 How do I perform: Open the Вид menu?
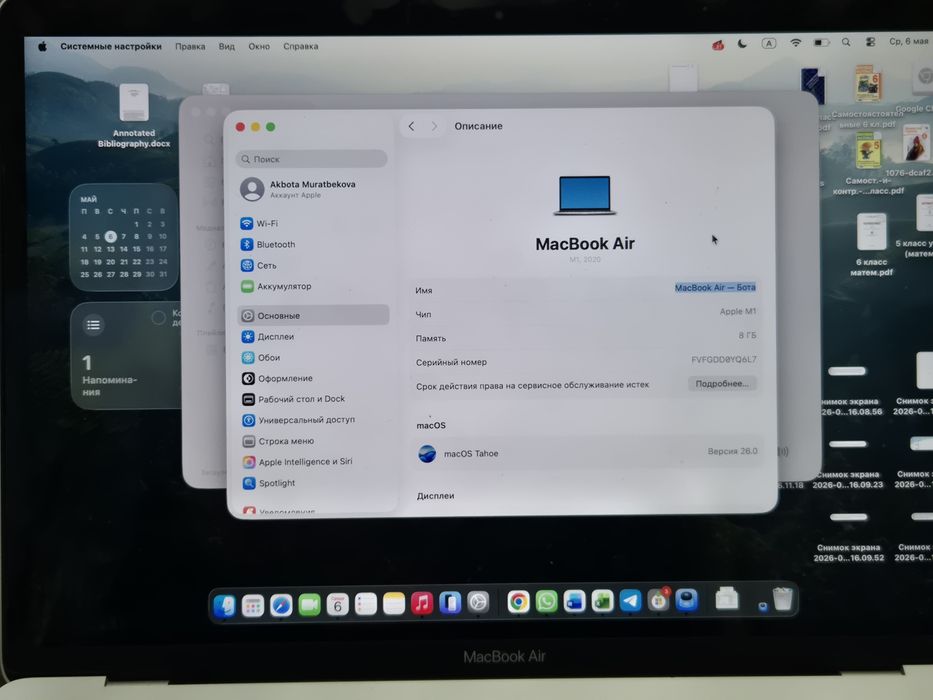point(227,46)
